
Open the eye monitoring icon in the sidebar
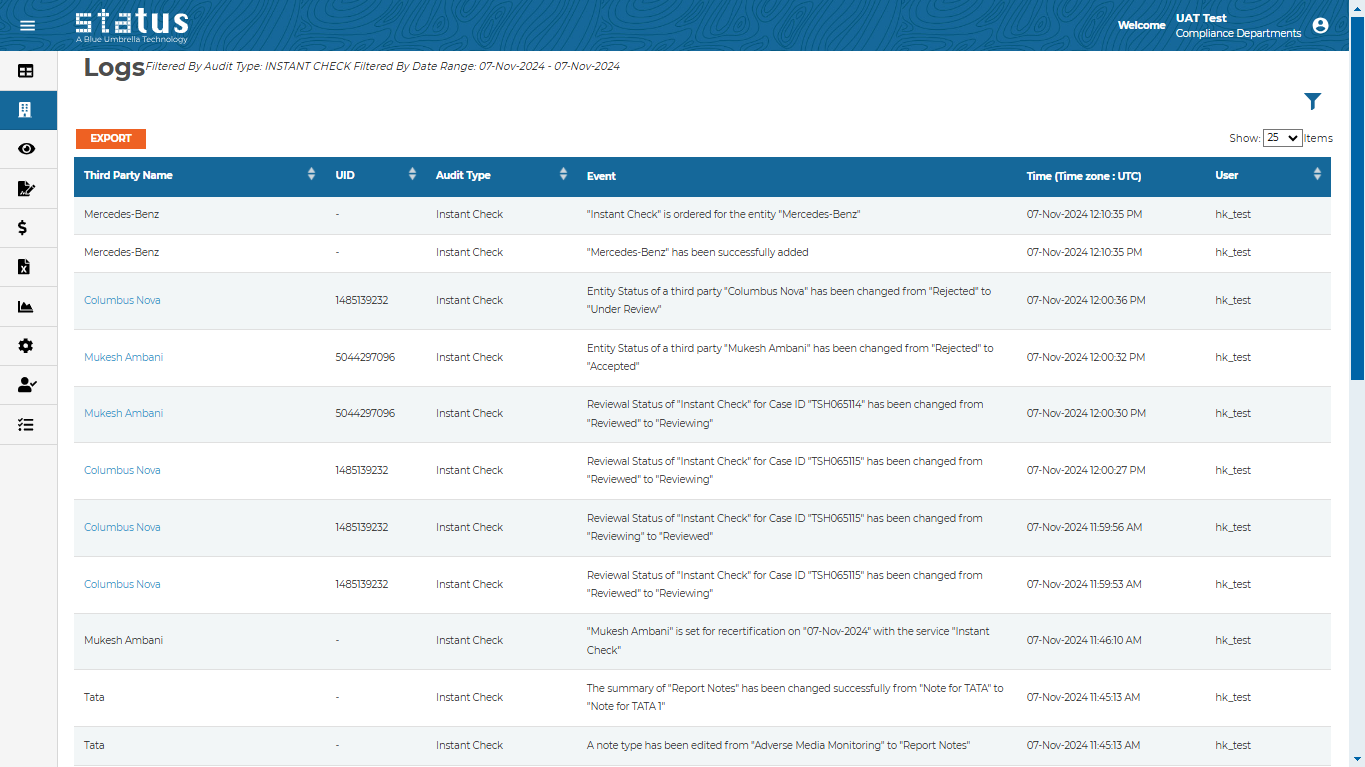(x=26, y=149)
